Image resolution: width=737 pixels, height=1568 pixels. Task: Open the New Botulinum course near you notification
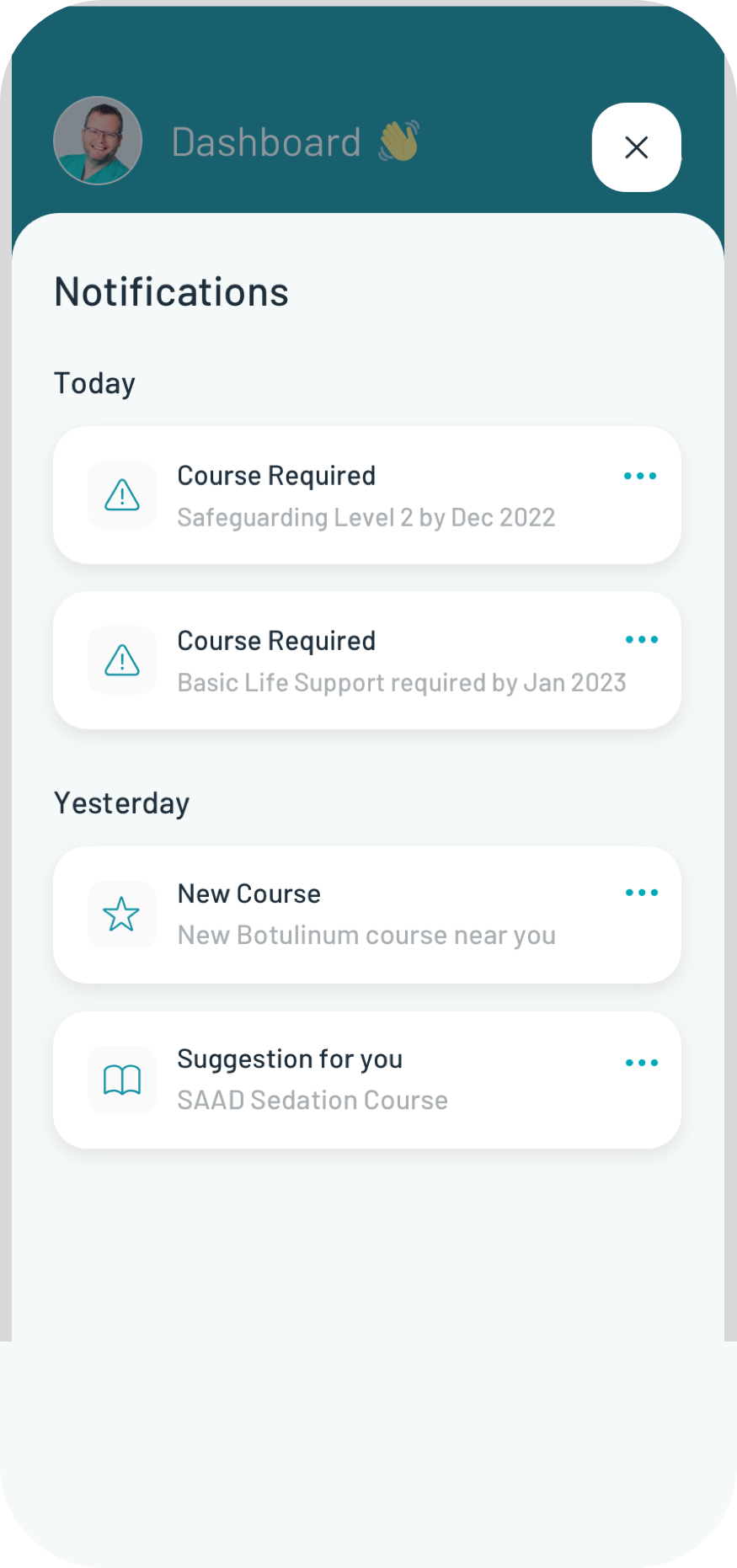366,935
